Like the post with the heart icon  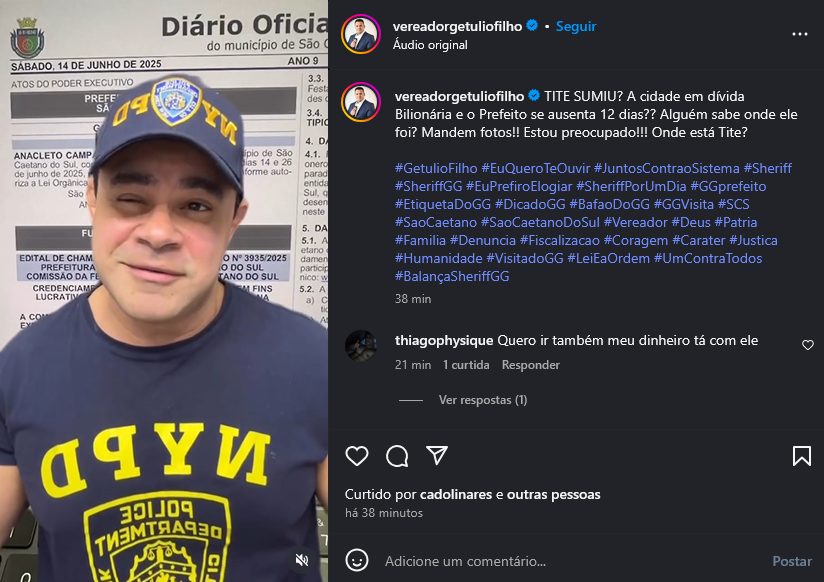(x=357, y=456)
